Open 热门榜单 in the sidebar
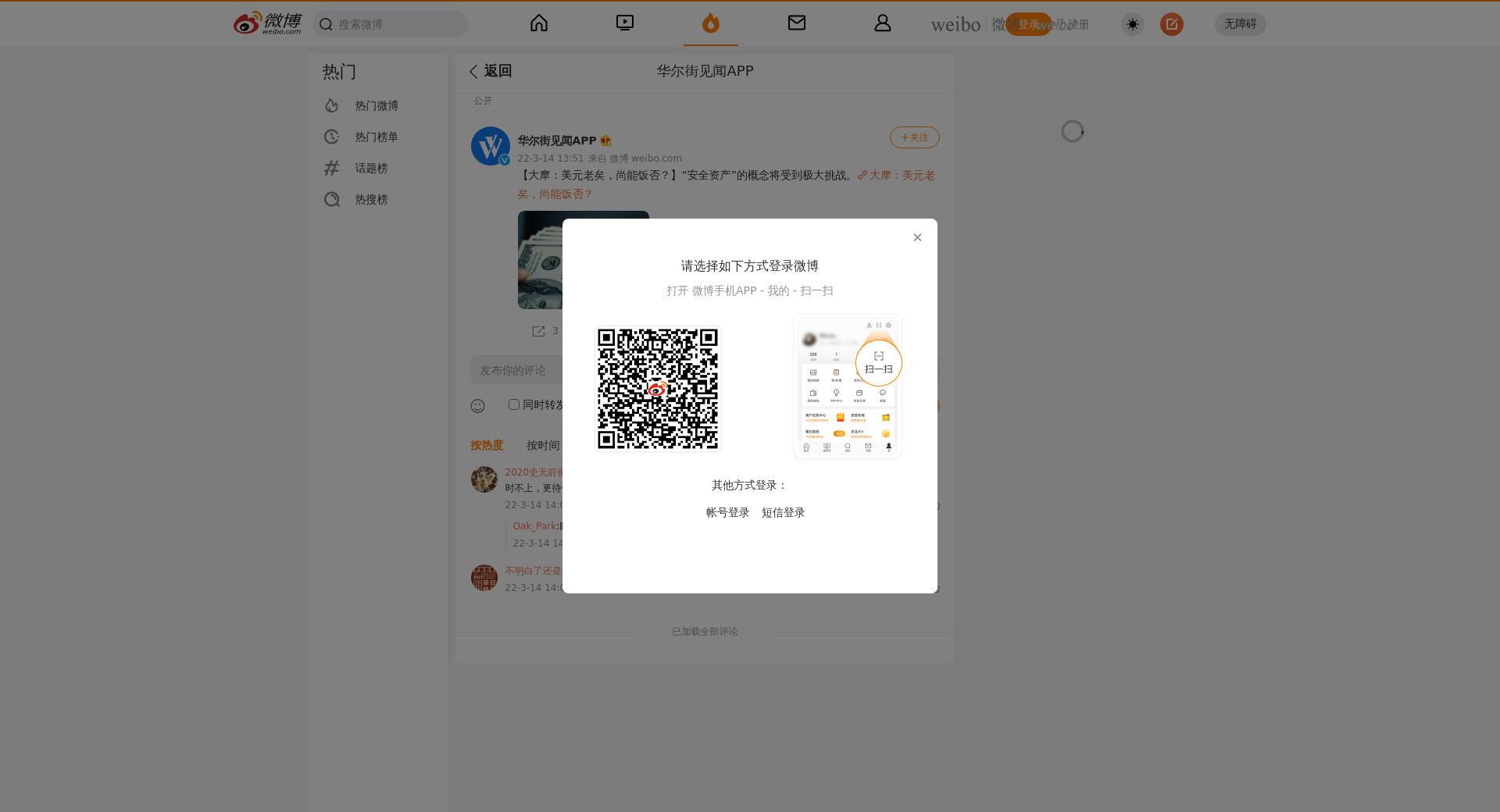This screenshot has width=1500, height=812. coord(377,137)
